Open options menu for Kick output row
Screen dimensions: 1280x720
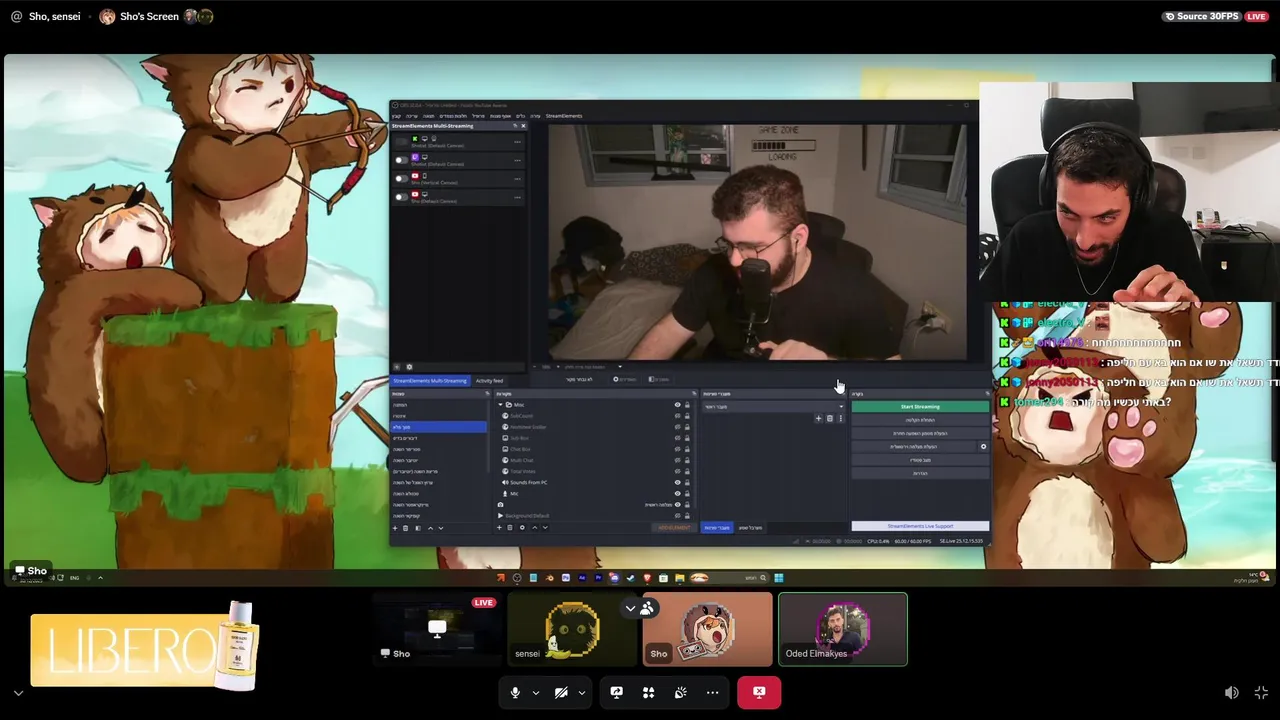pos(517,142)
